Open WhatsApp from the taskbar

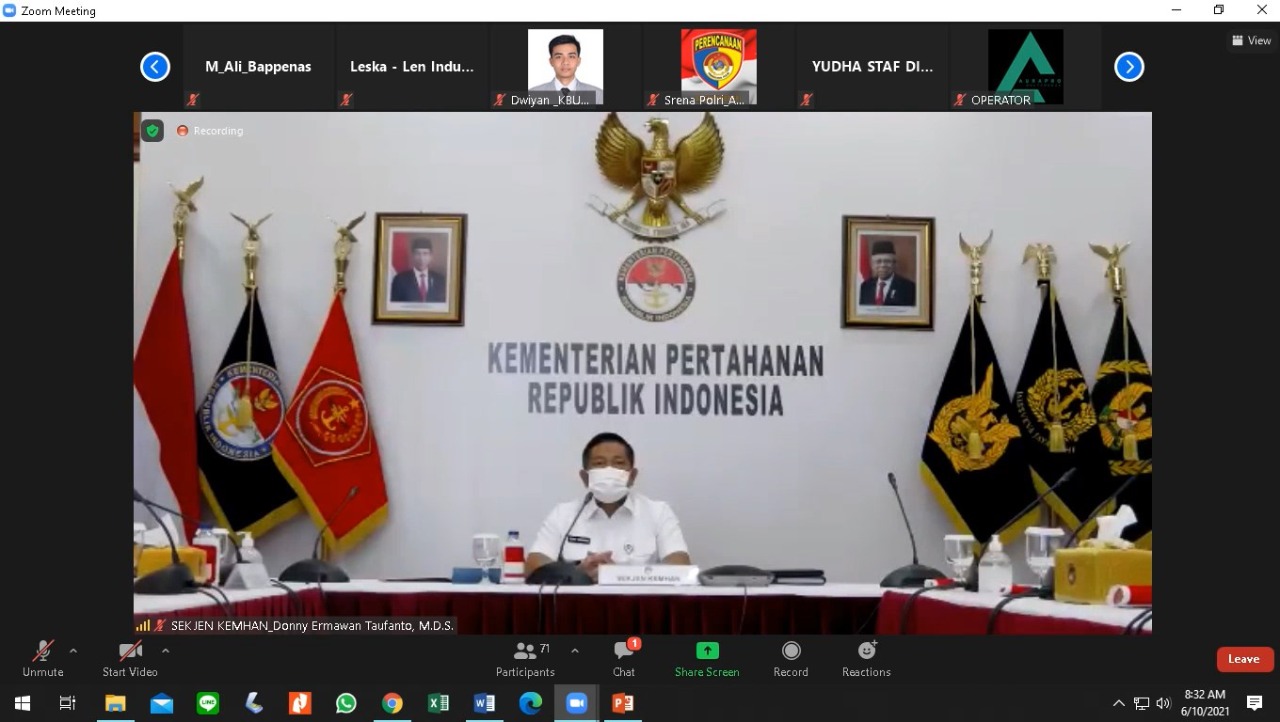click(x=346, y=703)
